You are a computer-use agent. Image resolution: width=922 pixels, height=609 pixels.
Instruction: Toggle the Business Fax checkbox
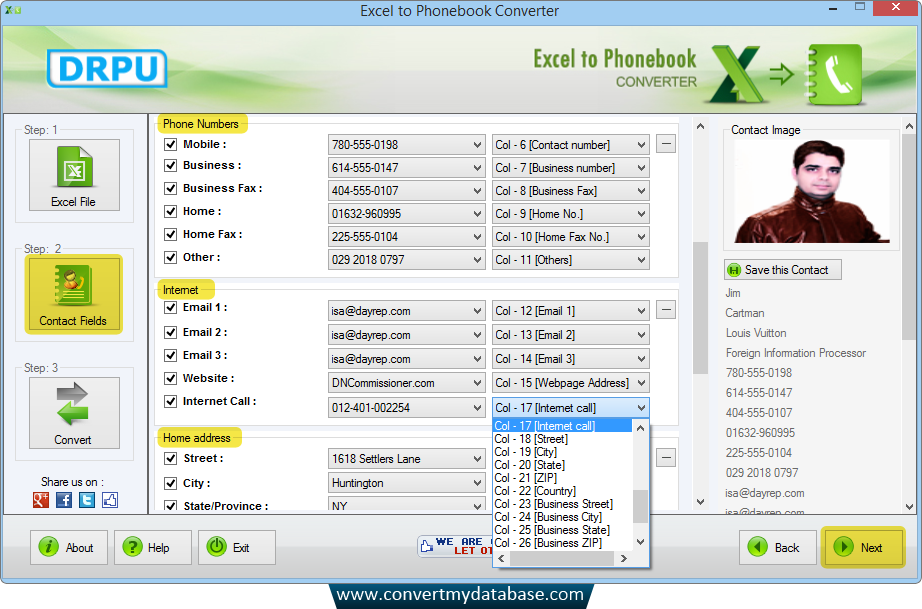point(171,188)
